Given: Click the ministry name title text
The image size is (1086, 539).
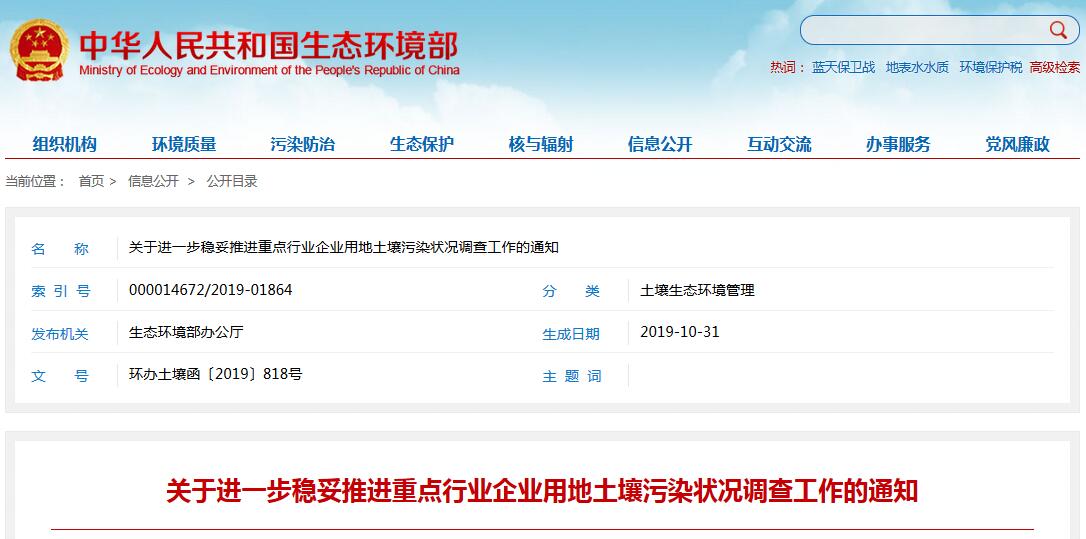Looking at the screenshot, I should pos(268,47).
